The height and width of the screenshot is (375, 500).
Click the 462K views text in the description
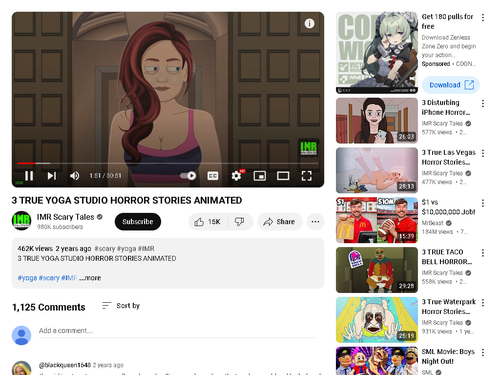pyautogui.click(x=35, y=249)
